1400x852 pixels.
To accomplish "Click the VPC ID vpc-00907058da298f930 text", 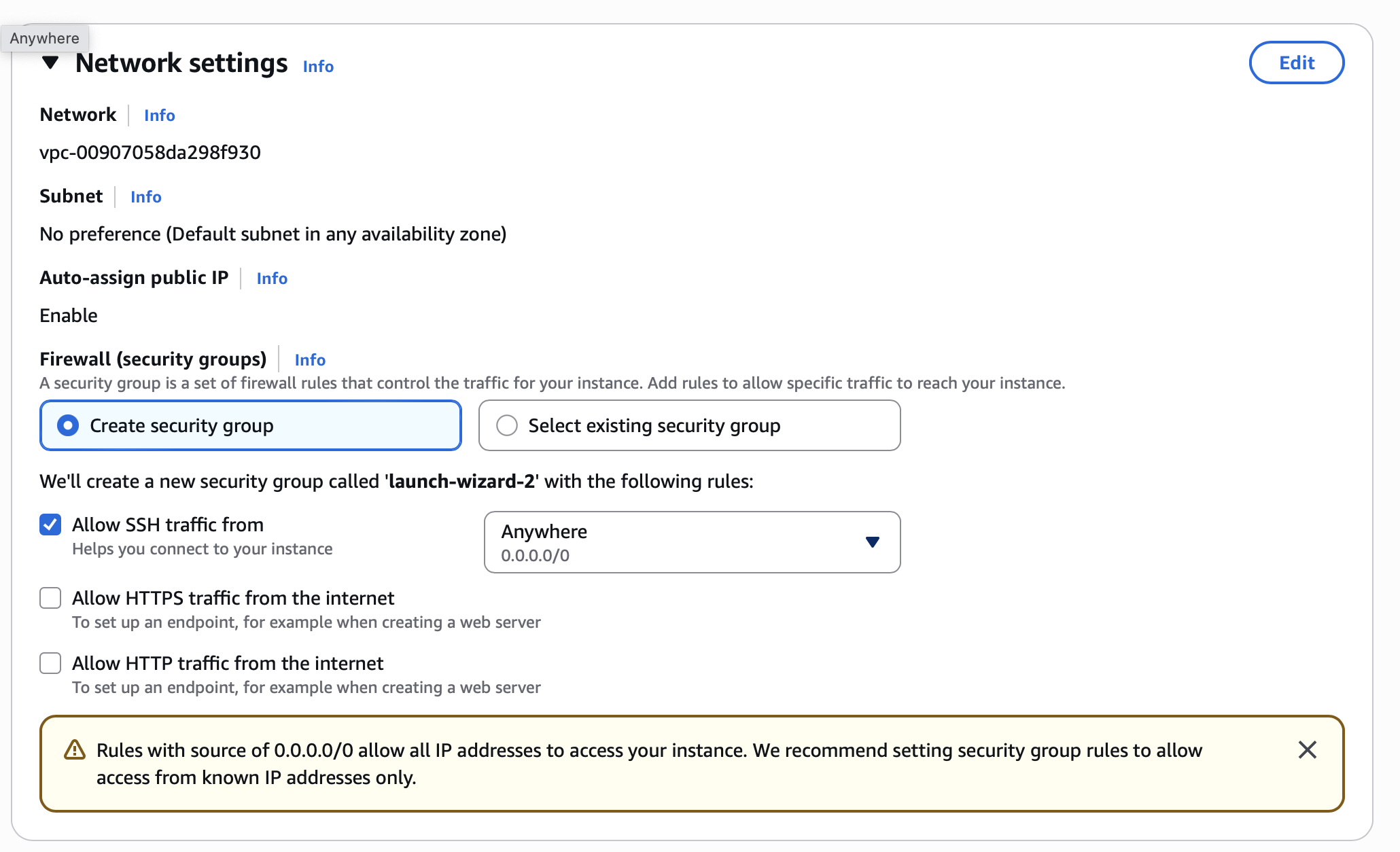I will [x=150, y=152].
